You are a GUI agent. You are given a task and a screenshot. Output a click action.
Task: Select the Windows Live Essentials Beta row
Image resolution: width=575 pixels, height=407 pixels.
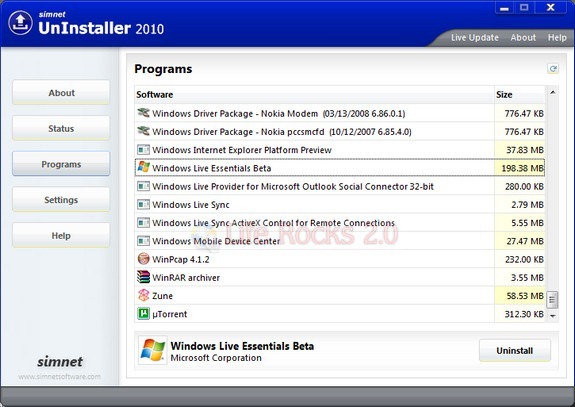pos(340,168)
